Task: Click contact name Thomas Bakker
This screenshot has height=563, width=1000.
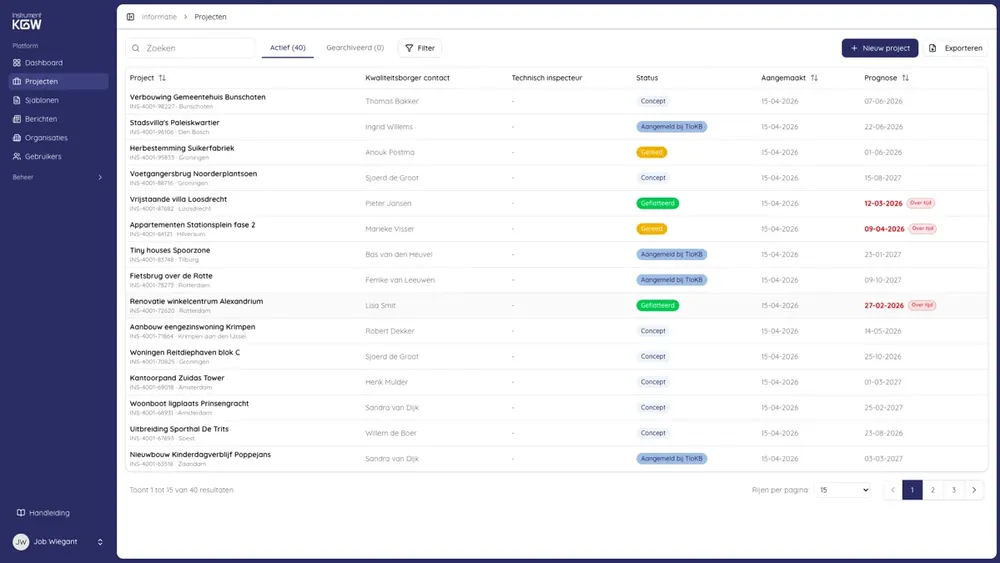Action: 392,101
